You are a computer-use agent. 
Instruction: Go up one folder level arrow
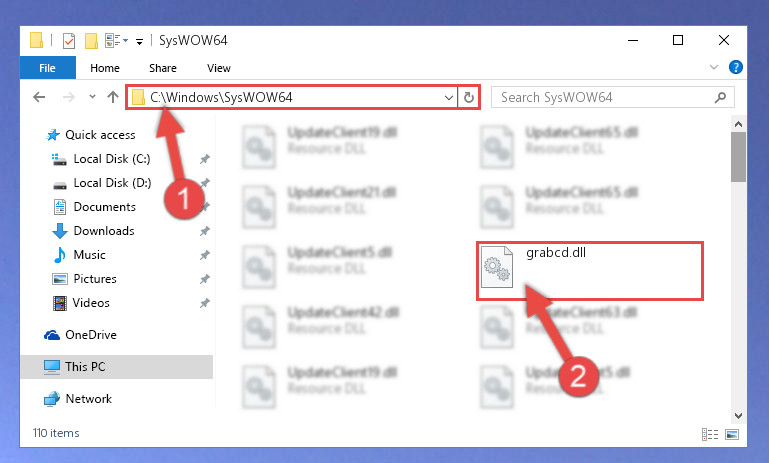click(x=113, y=97)
